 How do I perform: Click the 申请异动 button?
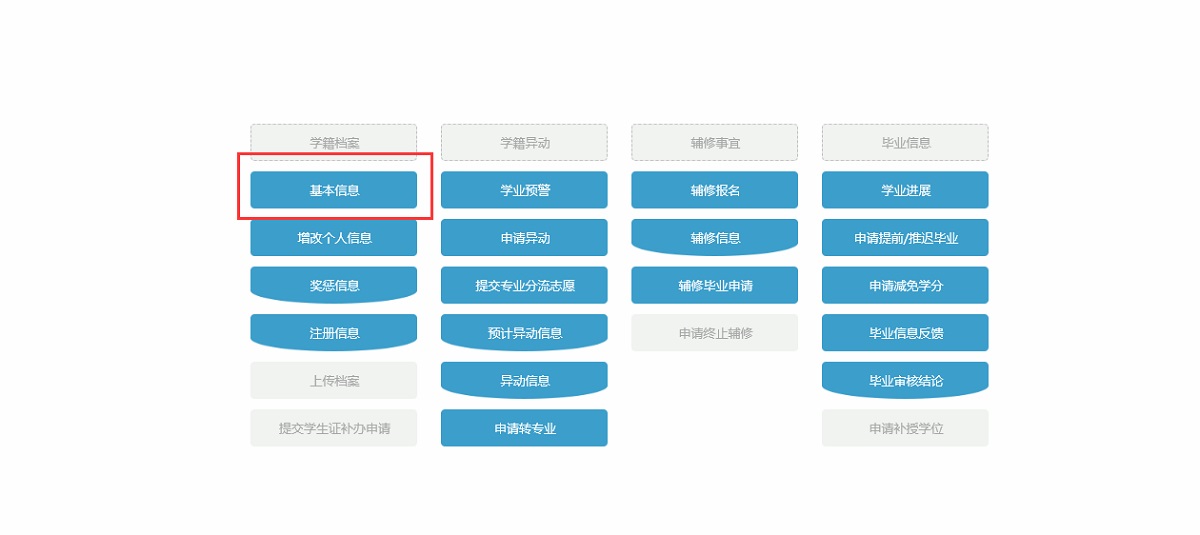click(524, 238)
